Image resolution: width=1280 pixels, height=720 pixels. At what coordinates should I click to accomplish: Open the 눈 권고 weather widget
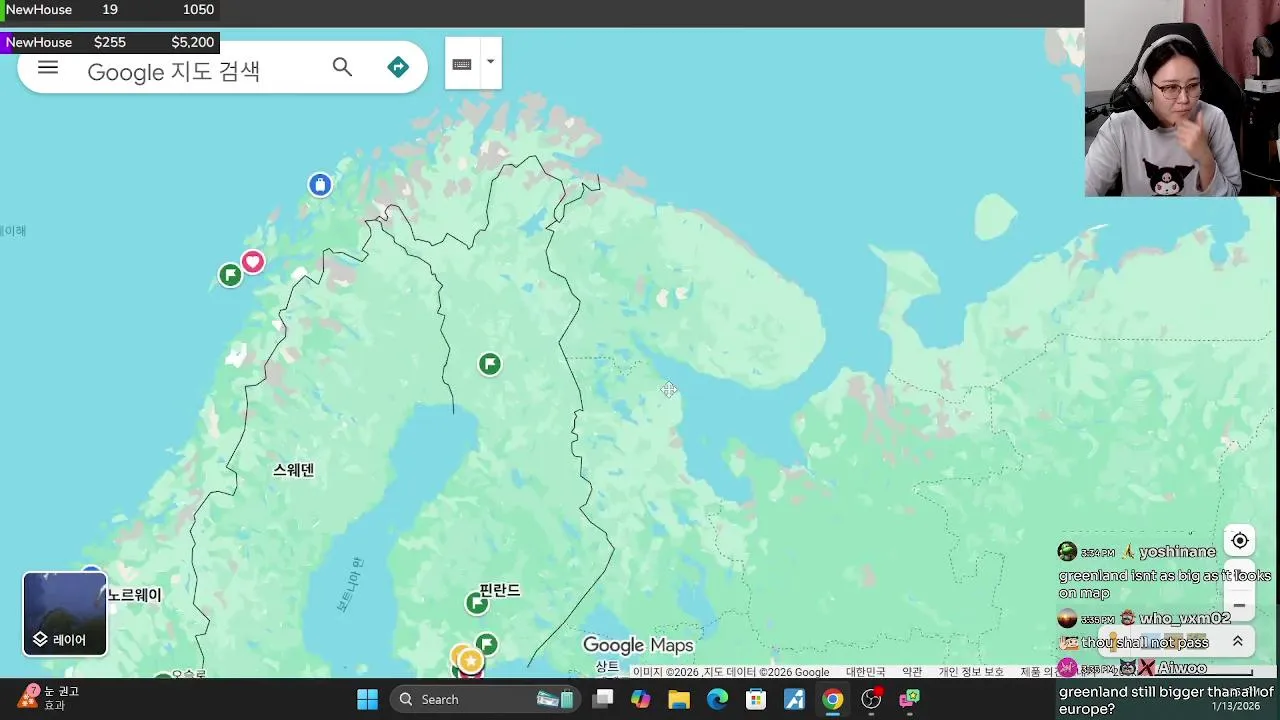pyautogui.click(x=48, y=698)
